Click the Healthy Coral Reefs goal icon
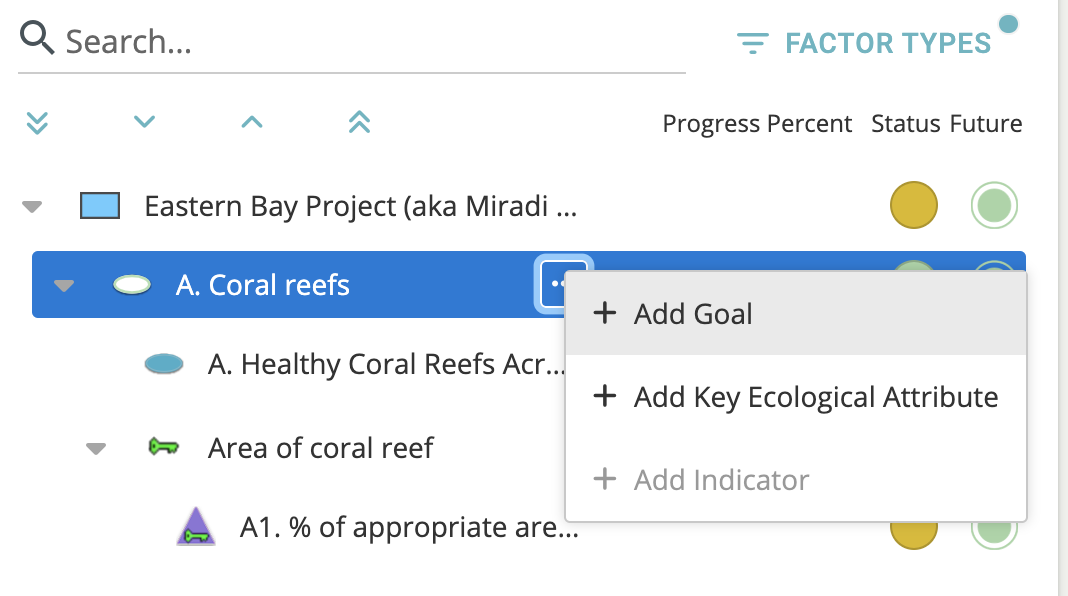Image resolution: width=1068 pixels, height=596 pixels. point(164,365)
